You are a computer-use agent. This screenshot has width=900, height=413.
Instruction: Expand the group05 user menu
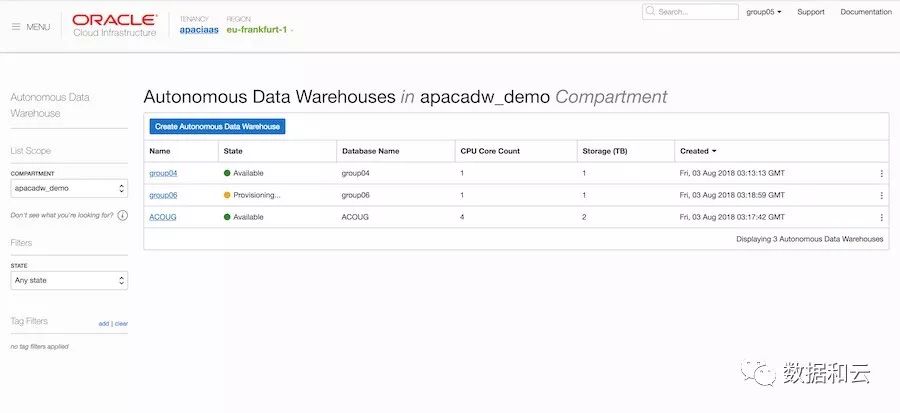(764, 12)
